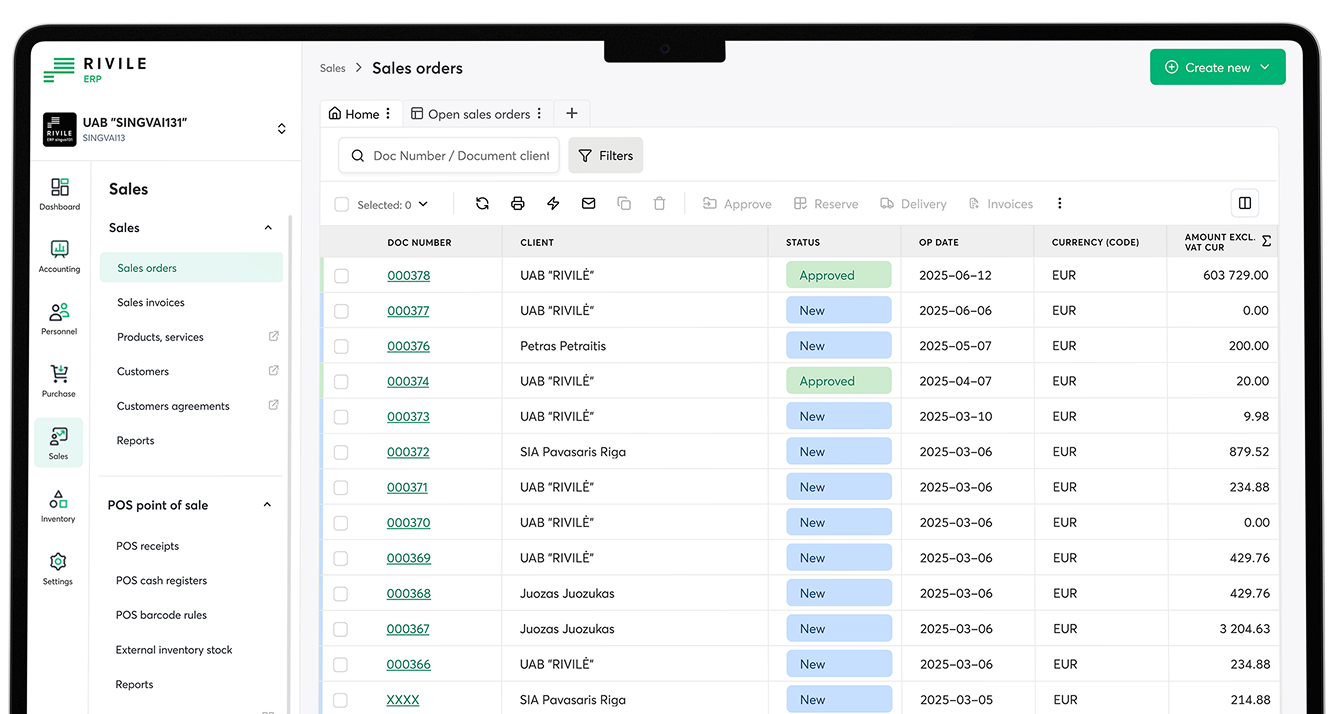Open document link 000377
Image resolution: width=1328 pixels, height=714 pixels.
(408, 311)
